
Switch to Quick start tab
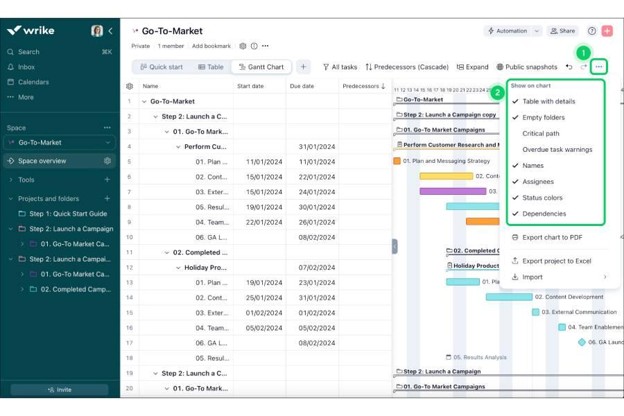click(162, 67)
